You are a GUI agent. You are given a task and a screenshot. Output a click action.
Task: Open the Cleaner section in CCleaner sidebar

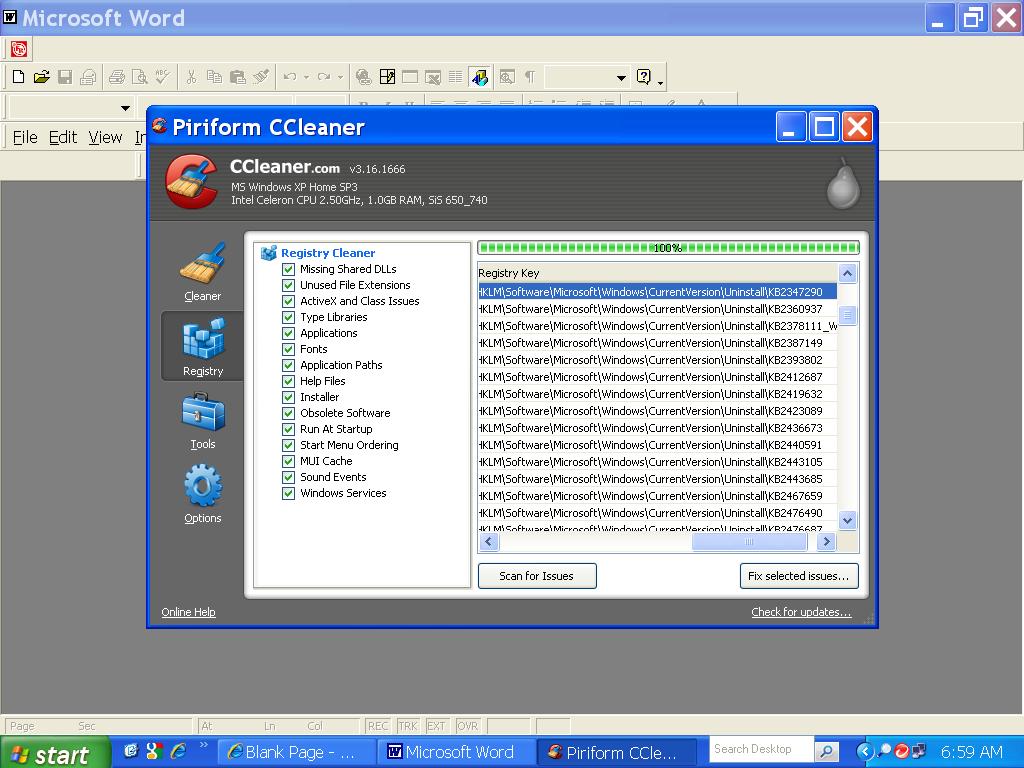point(202,272)
